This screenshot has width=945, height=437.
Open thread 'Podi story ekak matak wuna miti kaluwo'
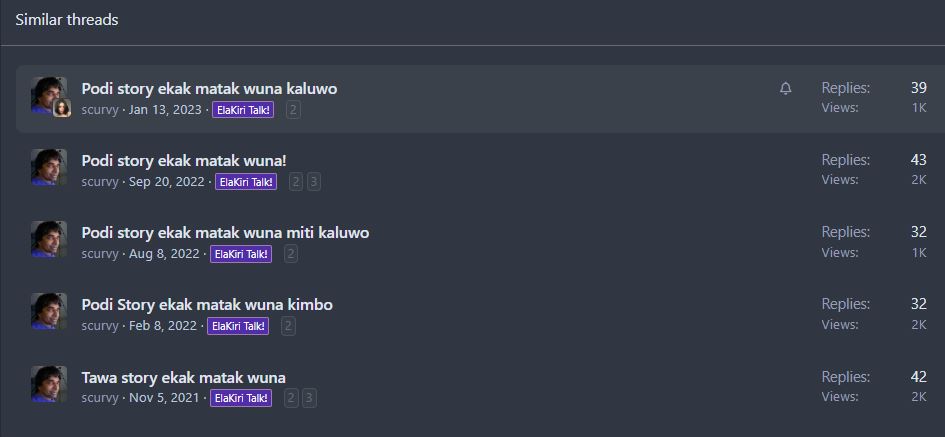[x=225, y=233]
